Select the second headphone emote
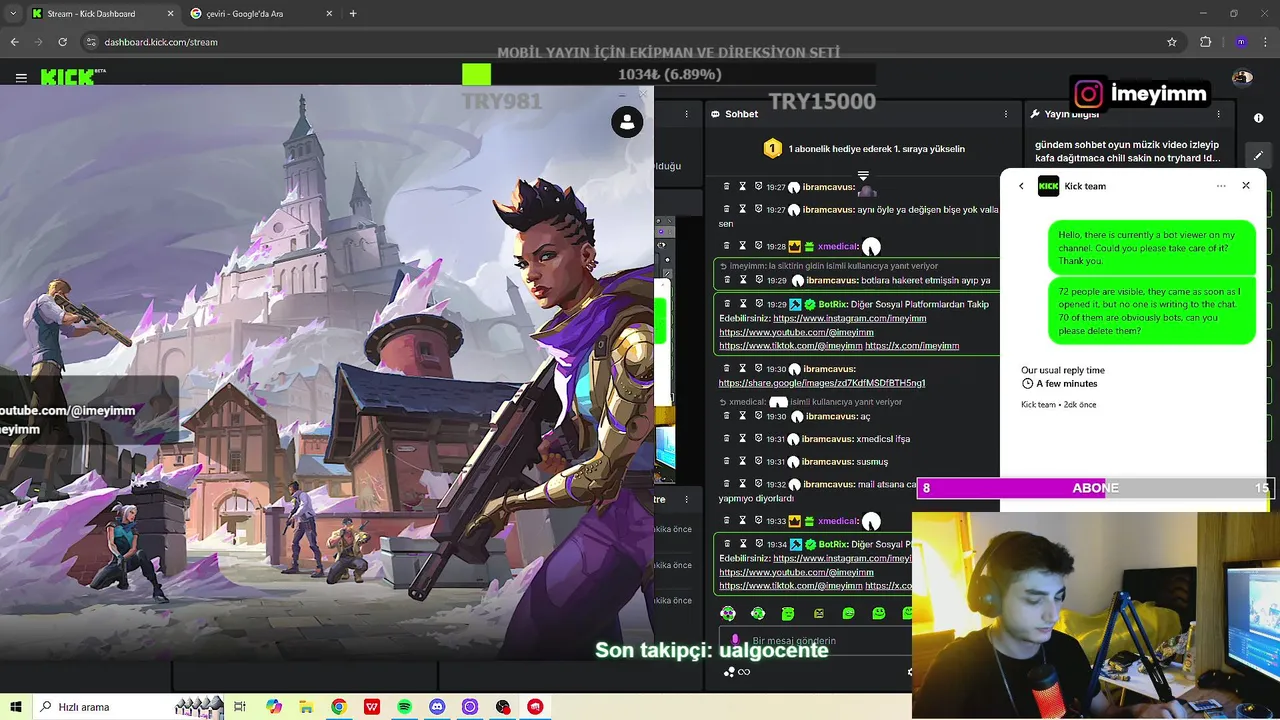Image resolution: width=1280 pixels, height=720 pixels. pyautogui.click(x=758, y=613)
